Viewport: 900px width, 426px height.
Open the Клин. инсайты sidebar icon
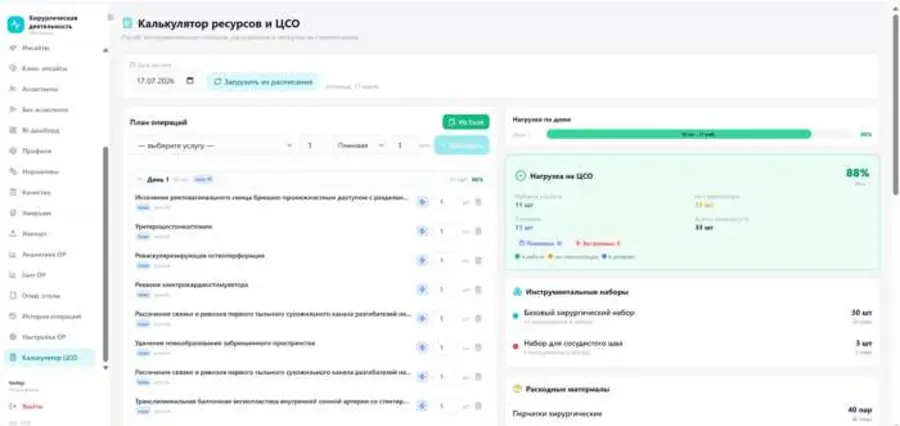click(x=13, y=69)
